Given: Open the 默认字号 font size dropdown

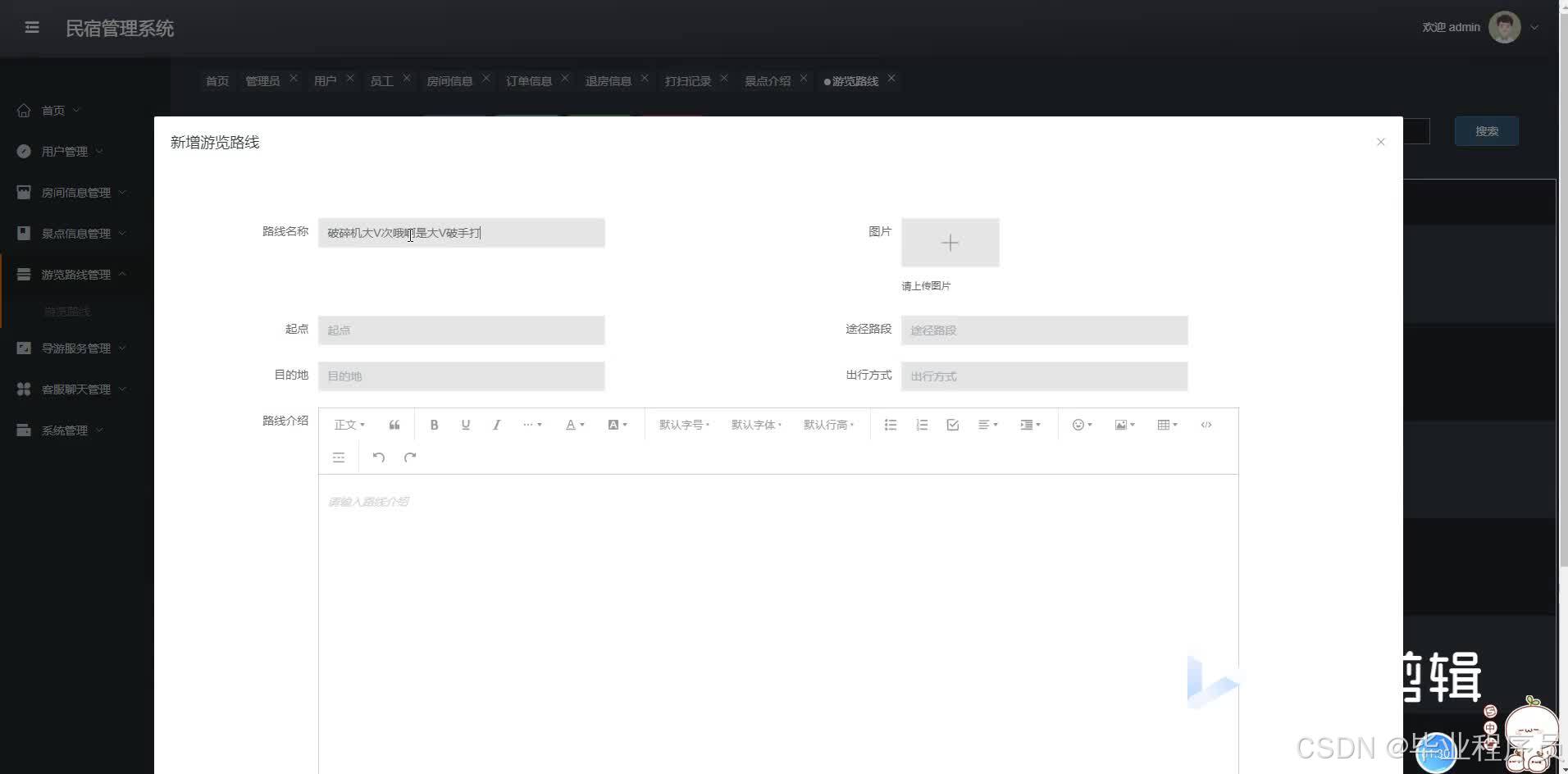Looking at the screenshot, I should 684,425.
